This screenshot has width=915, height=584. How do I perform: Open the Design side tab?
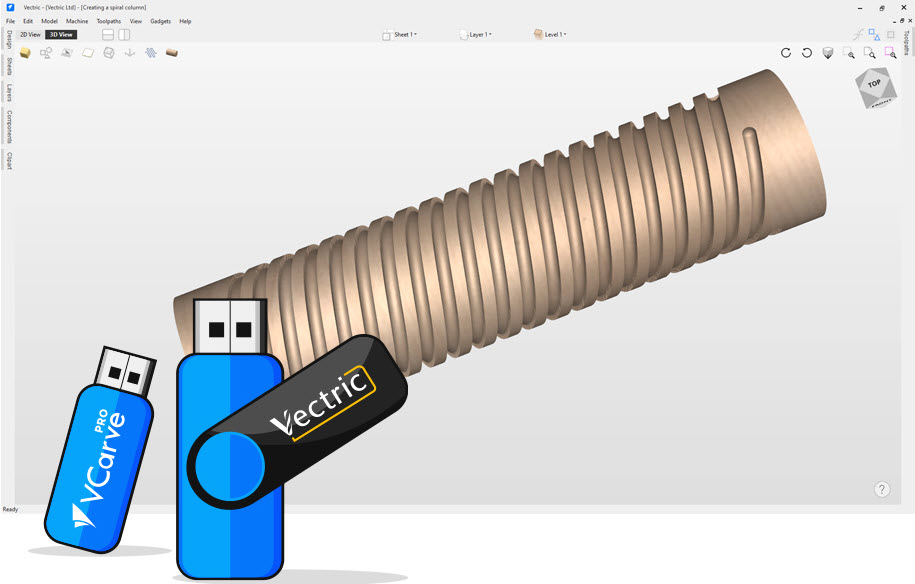(x=9, y=39)
